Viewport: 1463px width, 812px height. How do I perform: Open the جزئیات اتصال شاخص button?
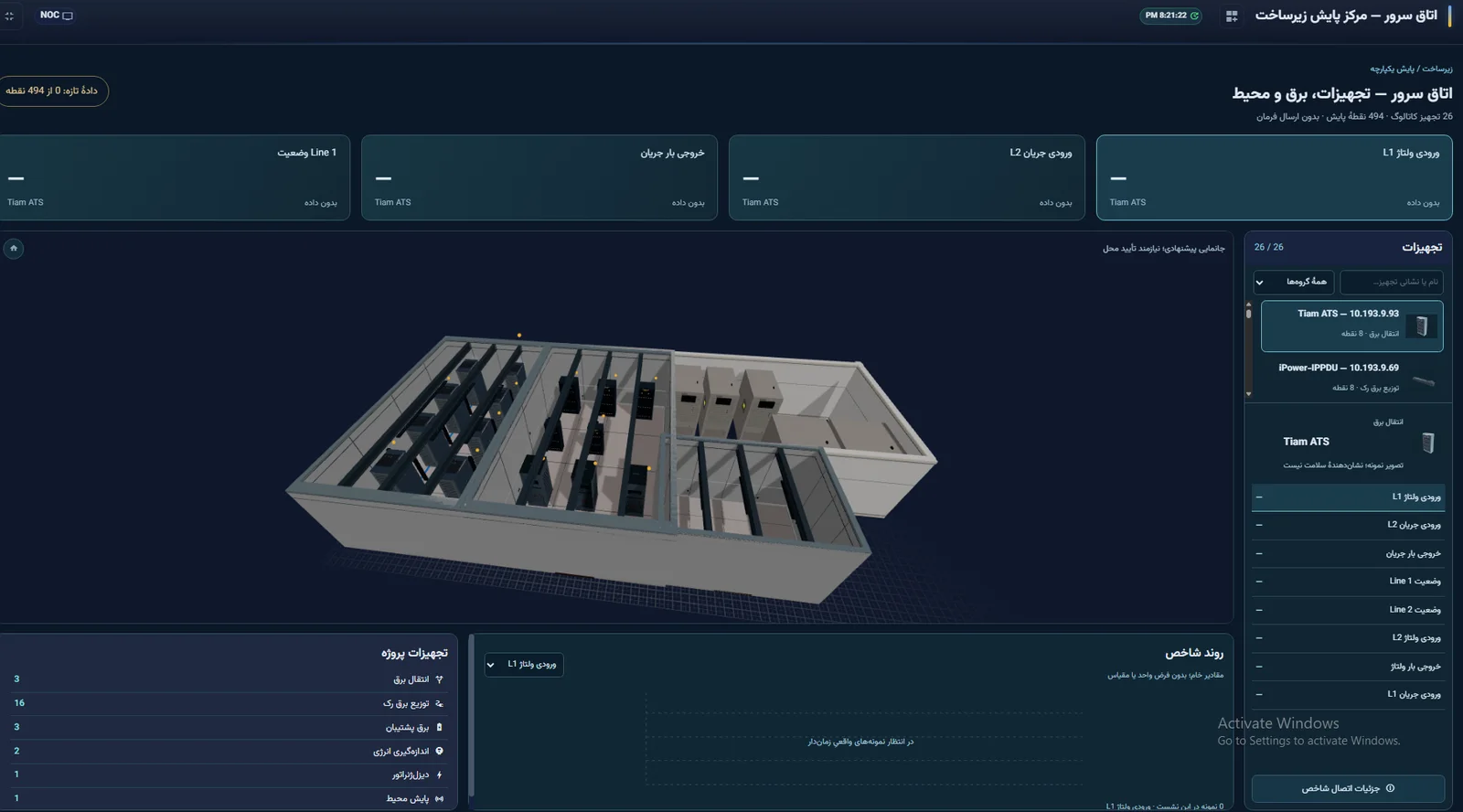[x=1348, y=788]
